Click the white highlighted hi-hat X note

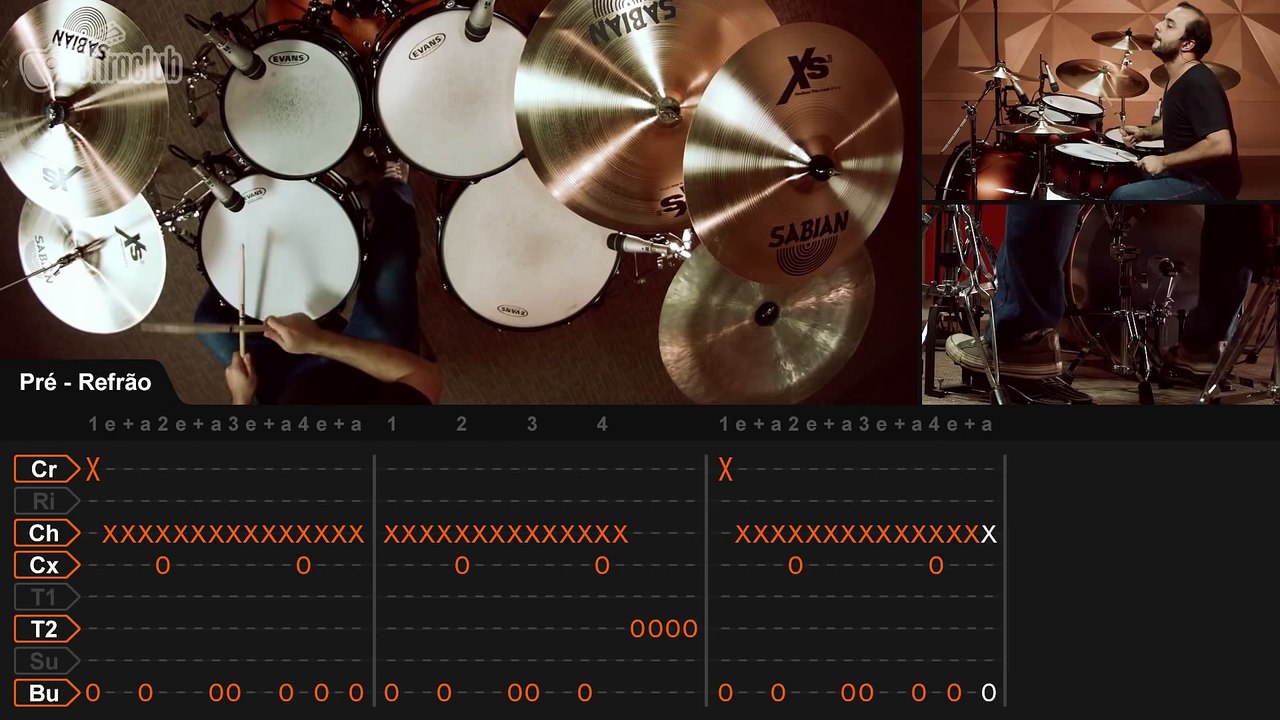click(x=989, y=534)
